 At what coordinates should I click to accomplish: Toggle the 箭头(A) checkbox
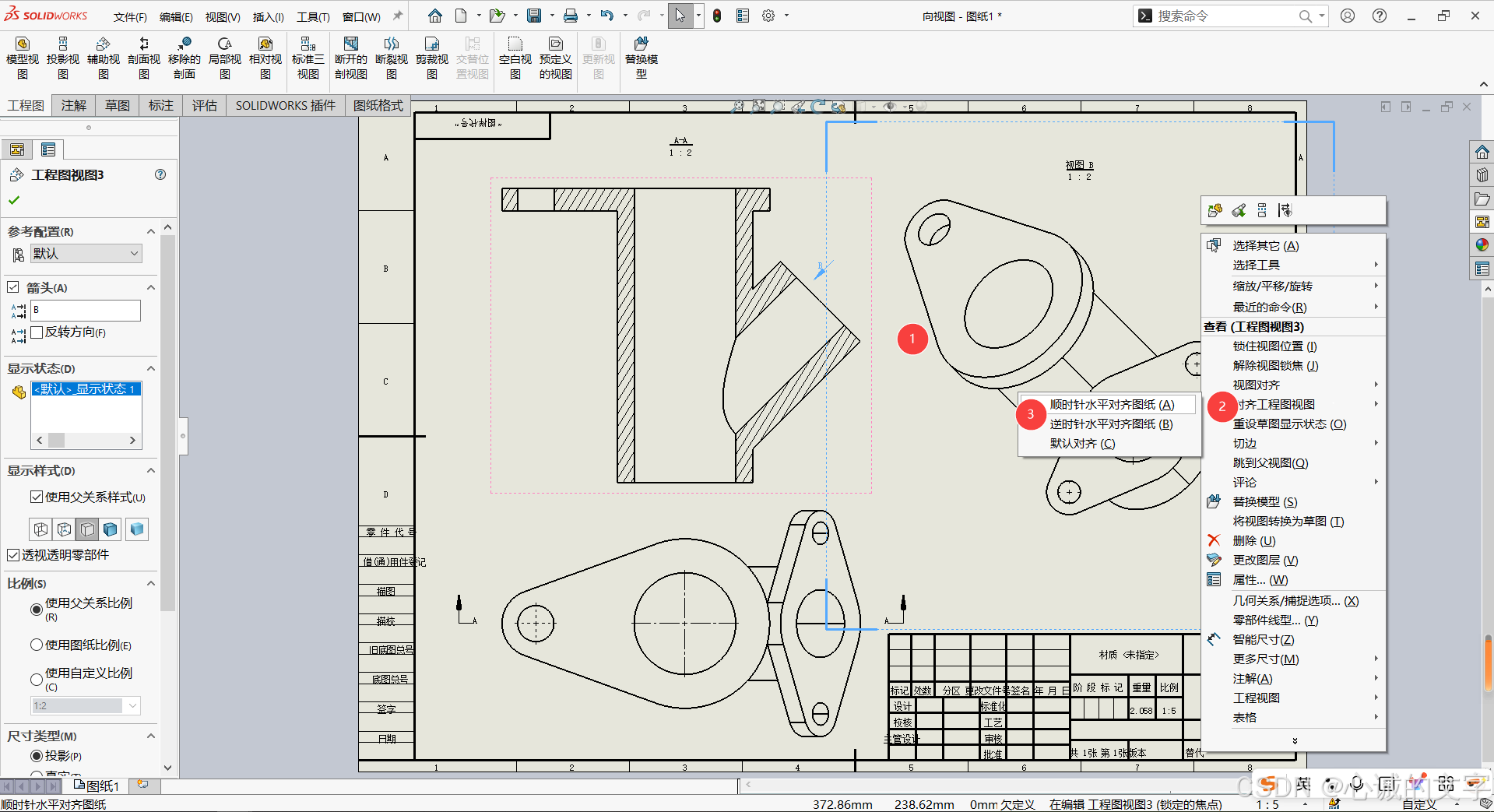13,287
